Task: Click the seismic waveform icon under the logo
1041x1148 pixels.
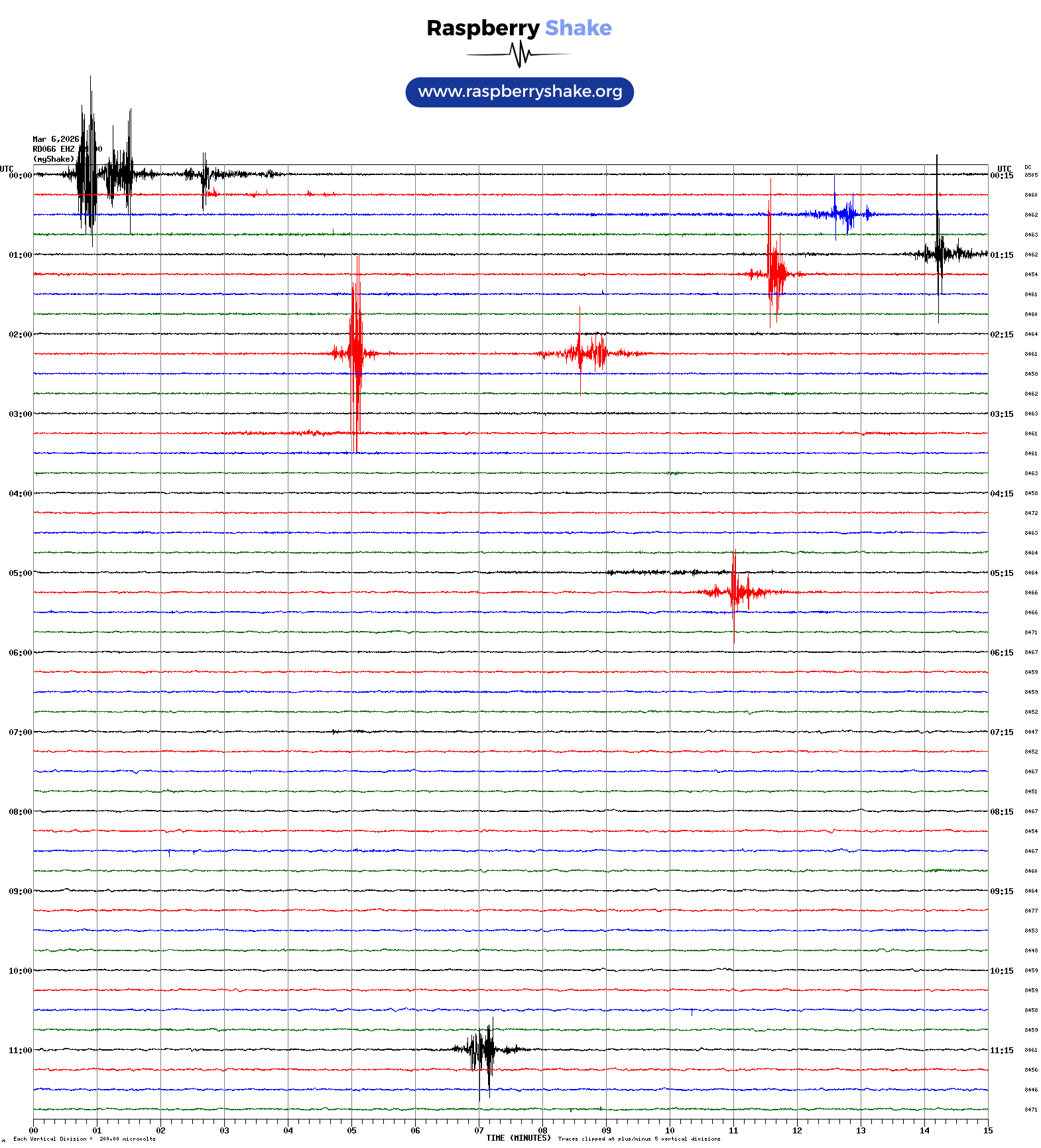Action: pos(519,54)
